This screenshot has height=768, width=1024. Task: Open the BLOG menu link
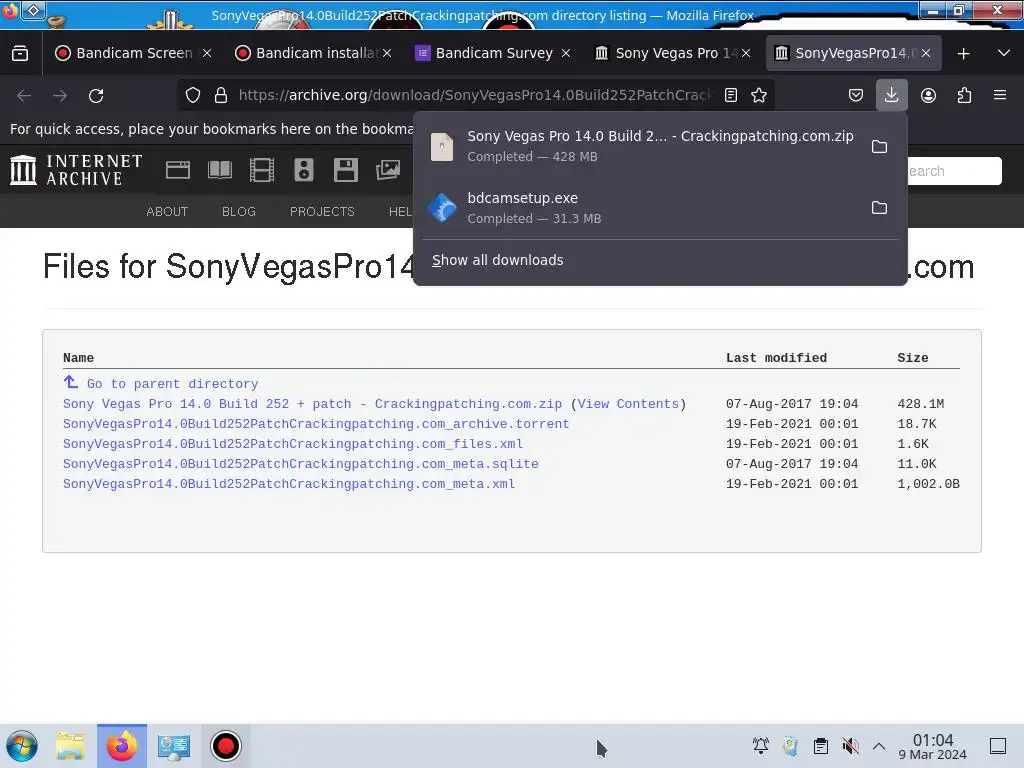pyautogui.click(x=239, y=212)
